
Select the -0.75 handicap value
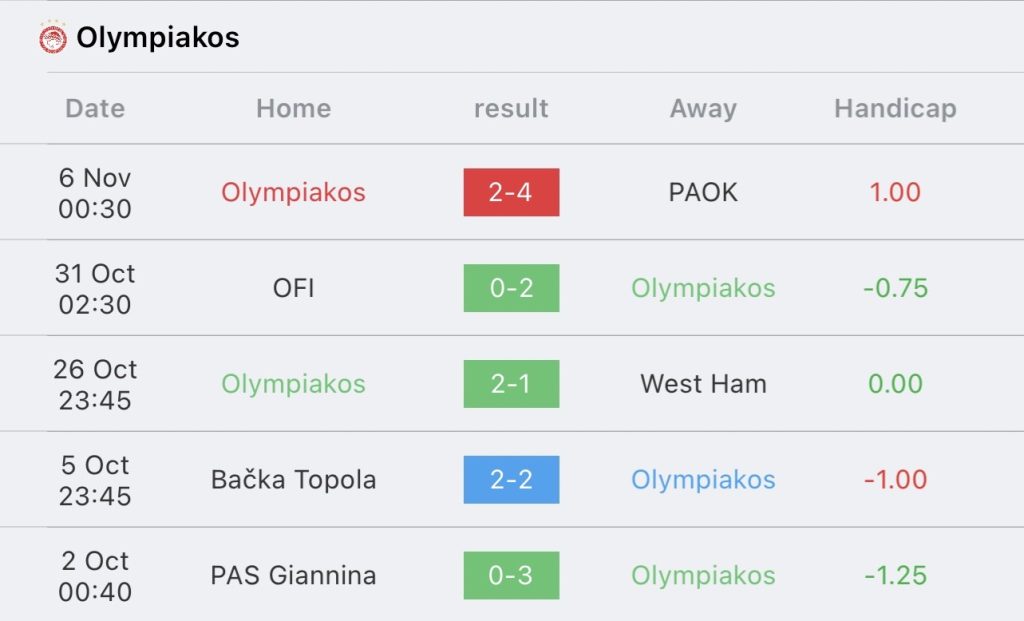895,288
